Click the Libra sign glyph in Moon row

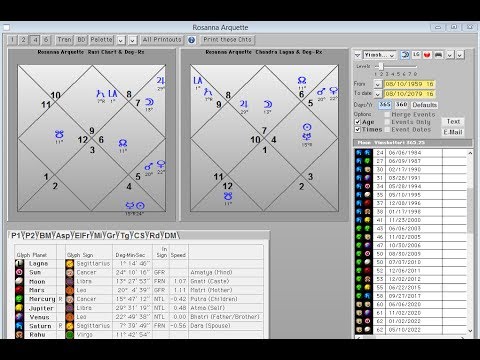tap(69, 281)
